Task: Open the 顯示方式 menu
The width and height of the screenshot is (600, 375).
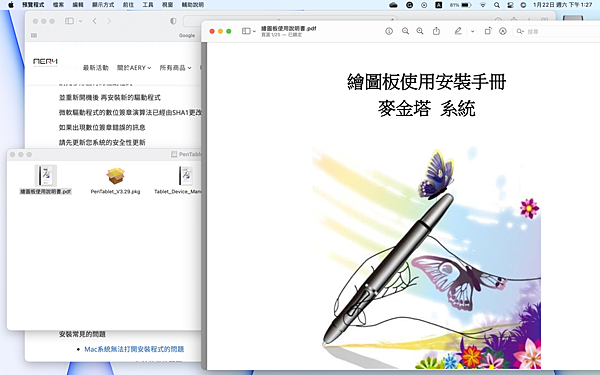Action: pos(103,5)
